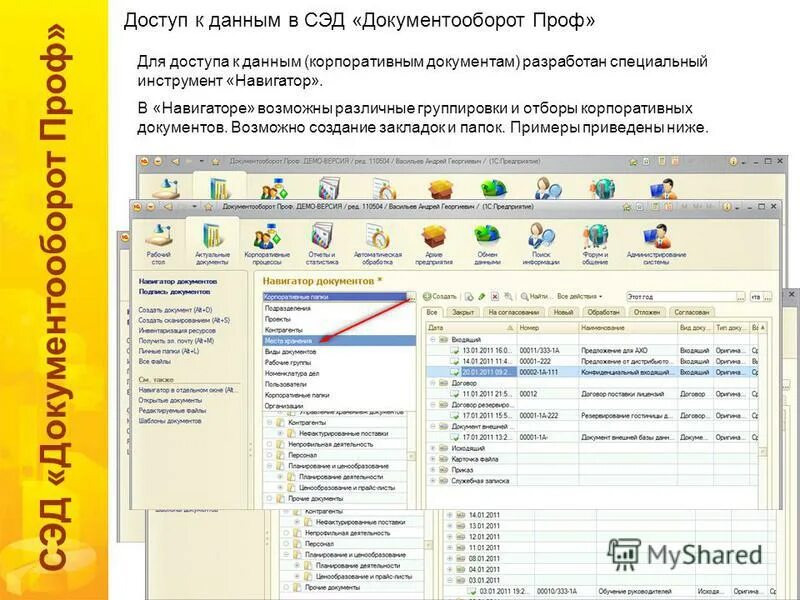Open Корпоративные процессы section in front window

[x=267, y=244]
